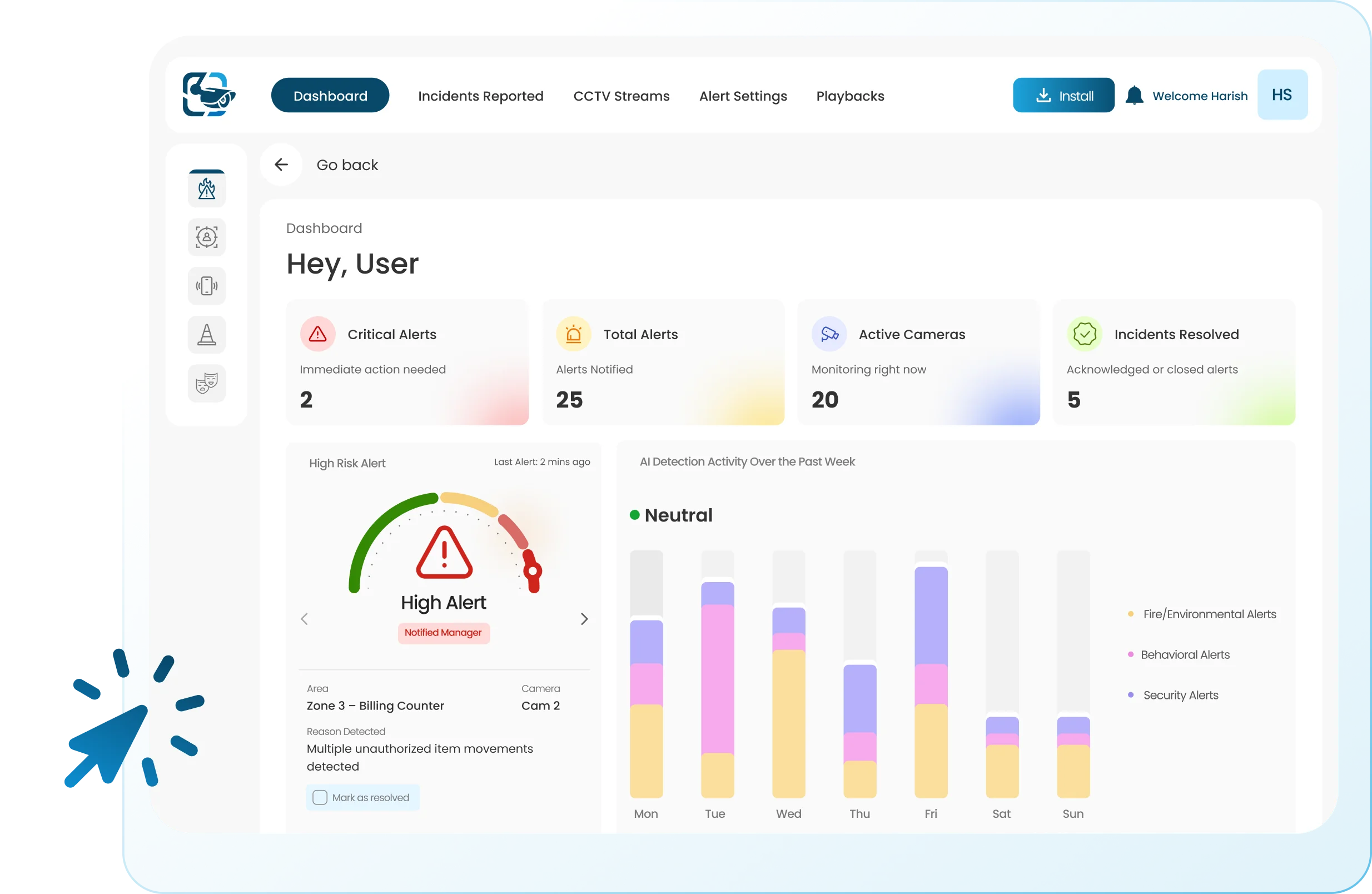Screen dimensions: 1372x894
Task: Check the Mark as resolved checkbox
Action: pyautogui.click(x=320, y=797)
